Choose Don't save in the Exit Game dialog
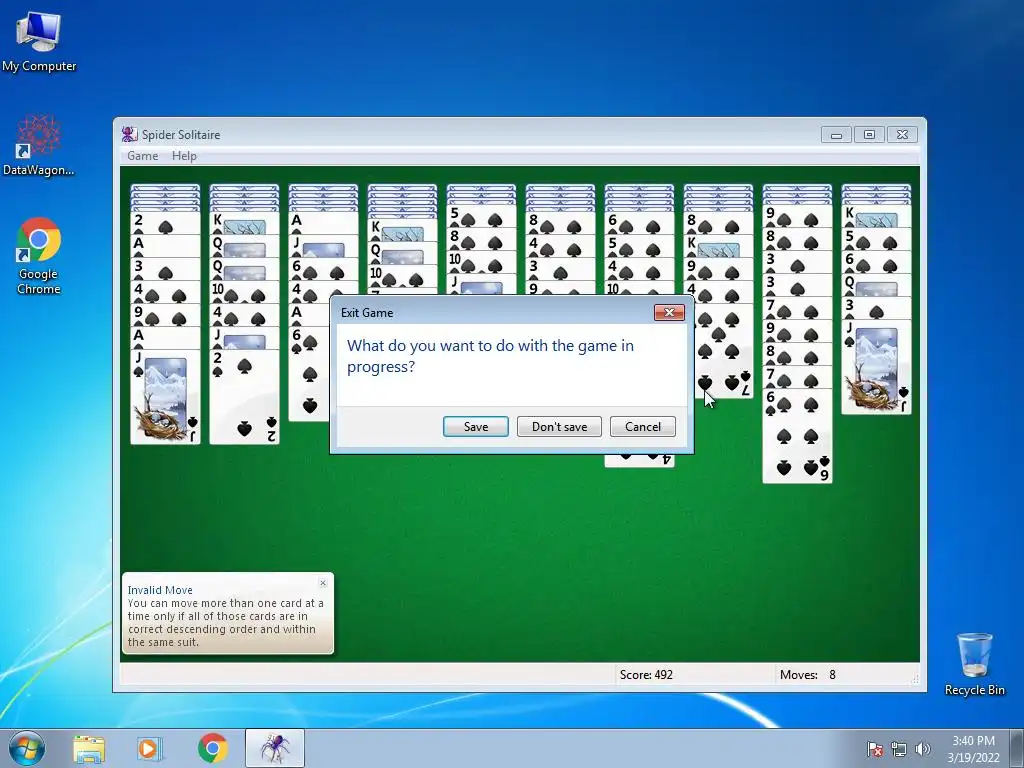The image size is (1024, 768). pos(559,426)
